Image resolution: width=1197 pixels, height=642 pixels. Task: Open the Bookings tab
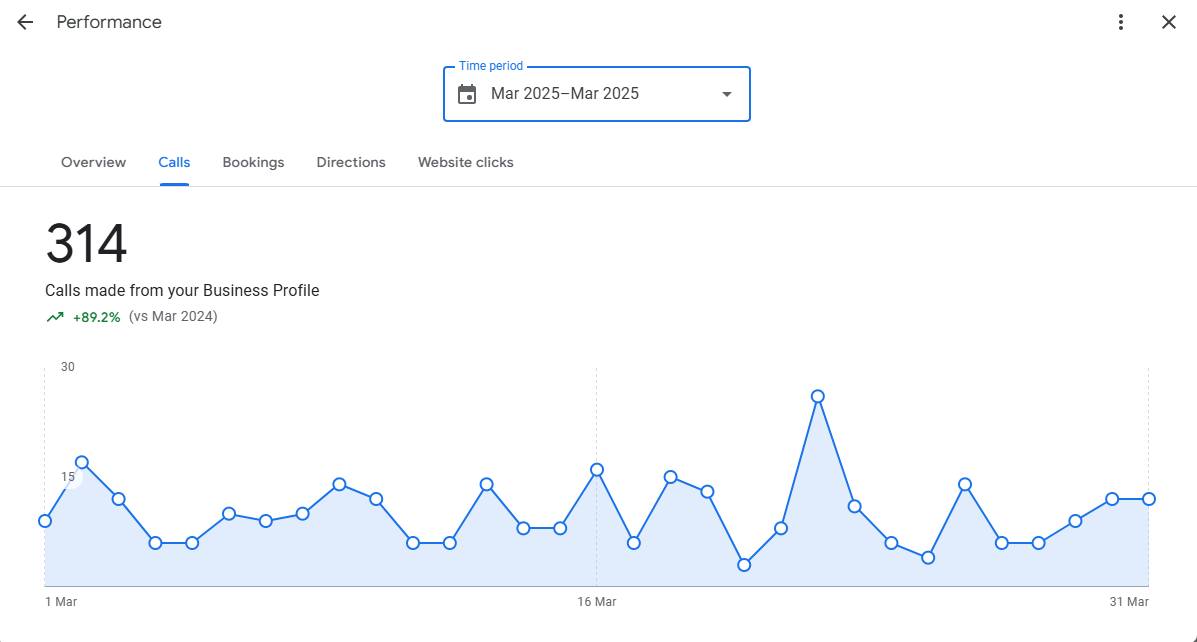tap(253, 162)
